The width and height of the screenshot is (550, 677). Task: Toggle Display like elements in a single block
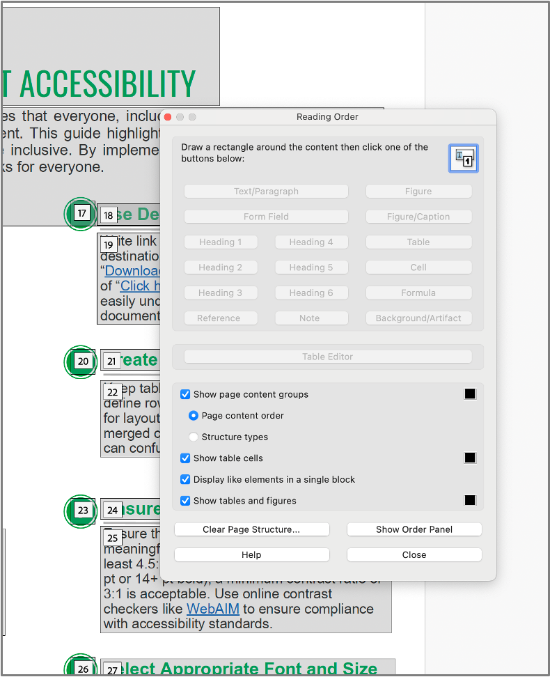coord(185,479)
